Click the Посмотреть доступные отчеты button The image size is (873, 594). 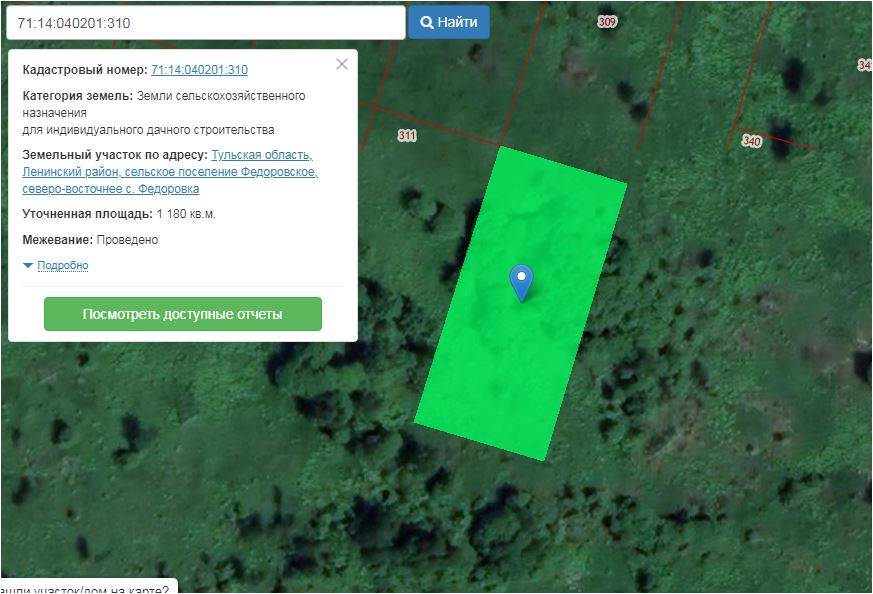(183, 314)
